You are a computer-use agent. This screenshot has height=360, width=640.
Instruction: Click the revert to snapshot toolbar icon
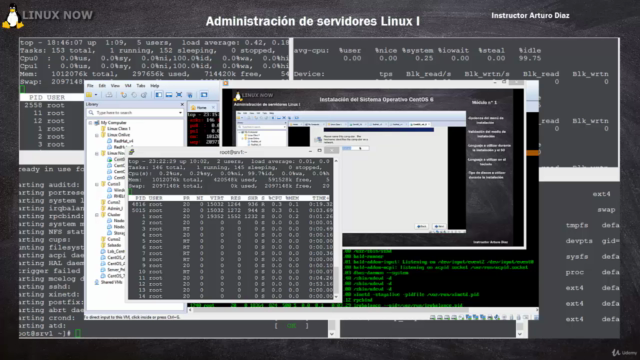[x=134, y=95]
